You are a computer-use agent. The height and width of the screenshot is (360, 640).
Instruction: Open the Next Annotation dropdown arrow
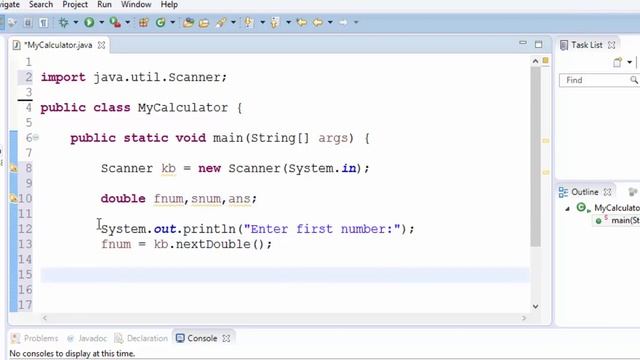click(262, 22)
